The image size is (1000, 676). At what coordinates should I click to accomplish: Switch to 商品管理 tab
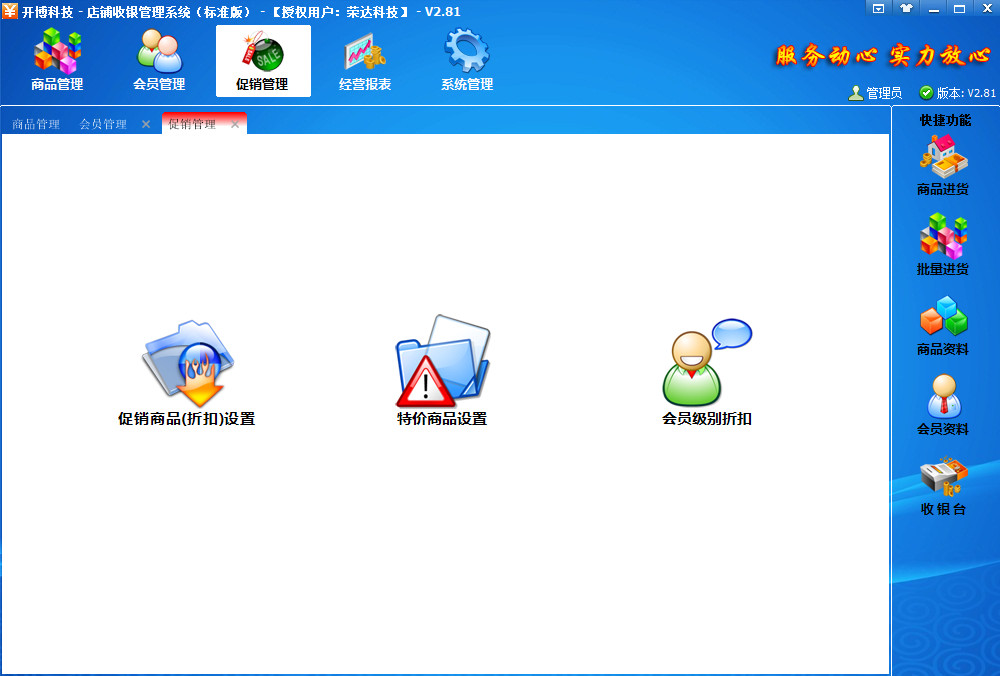tap(36, 124)
